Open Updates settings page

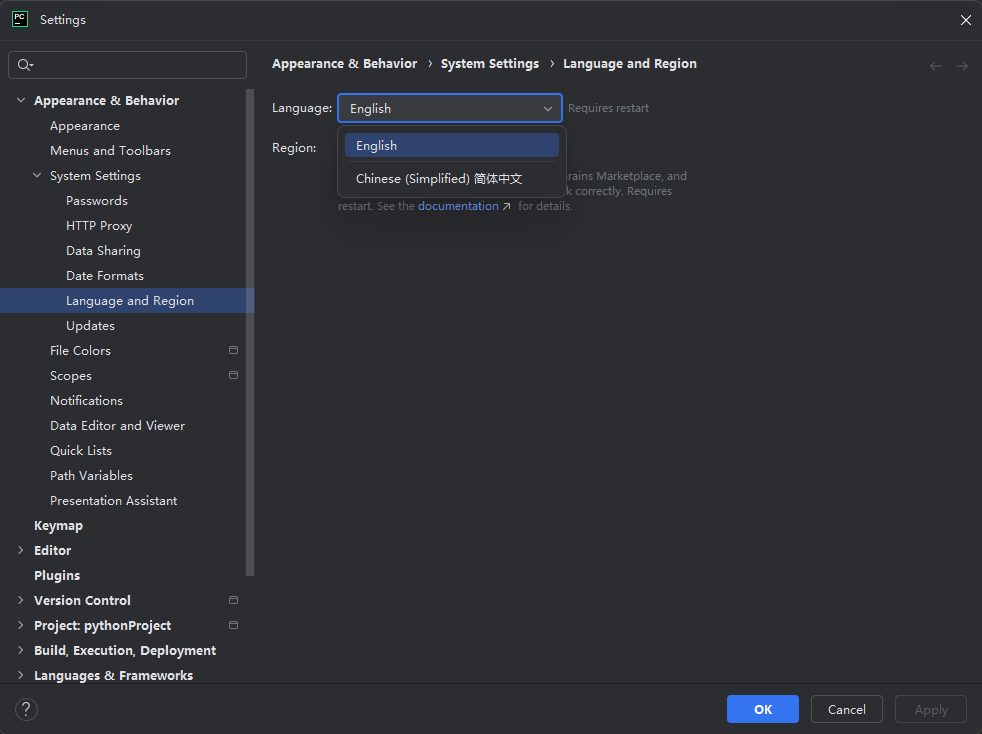click(x=91, y=326)
